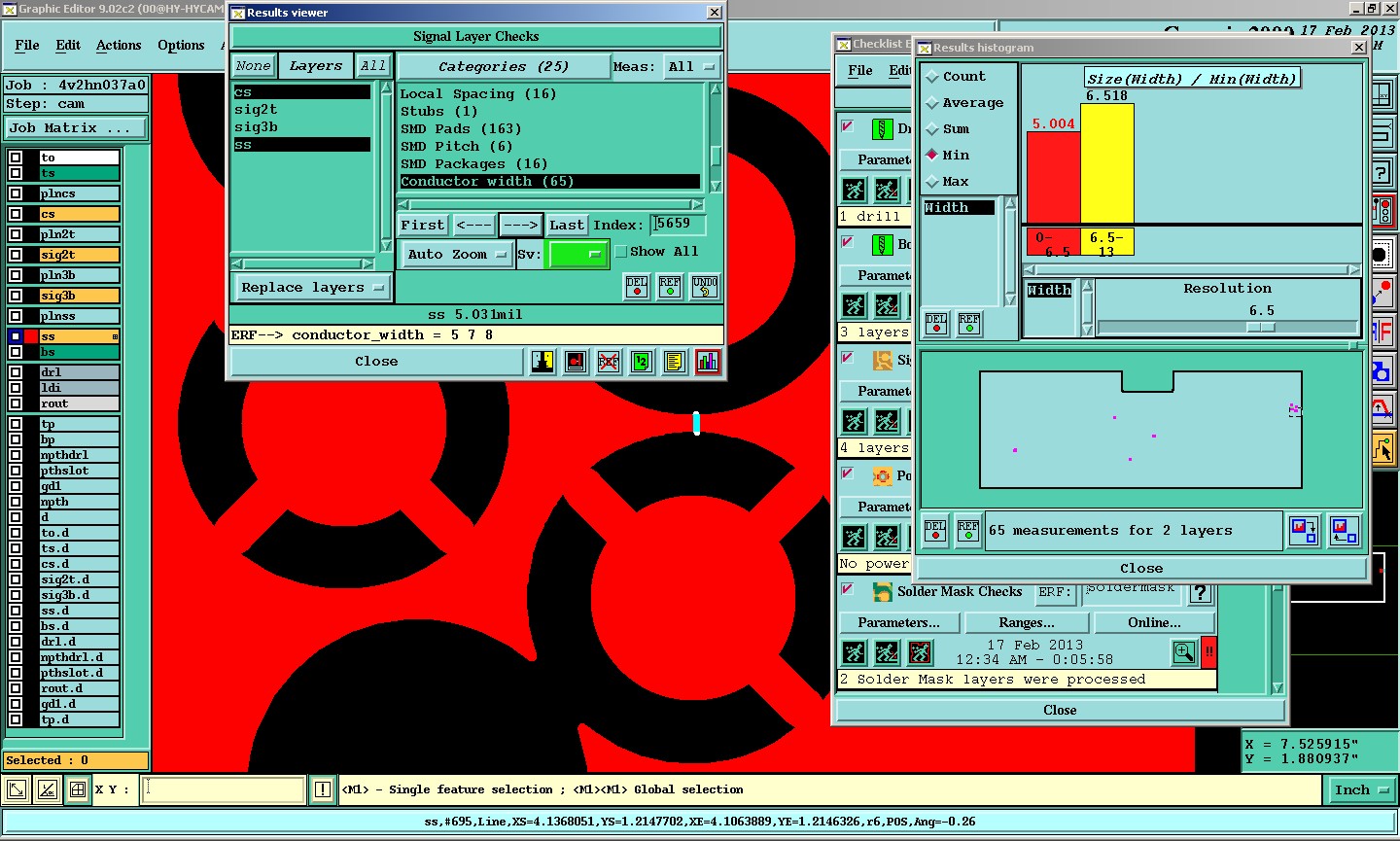The width and height of the screenshot is (1400, 841).
Task: Click REF icon under Width list in histogram
Action: (x=969, y=324)
